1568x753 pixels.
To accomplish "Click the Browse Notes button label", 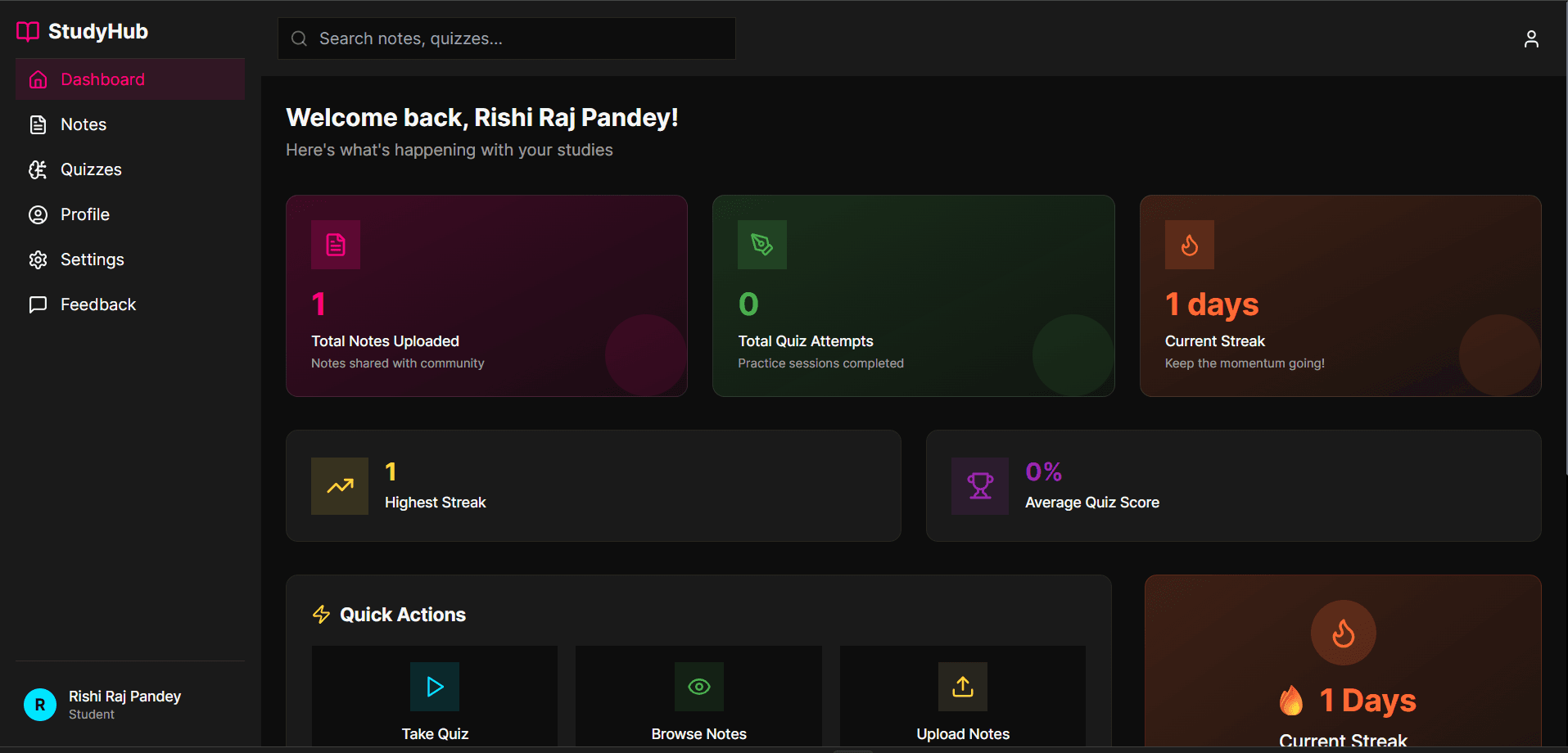I will tap(699, 734).
